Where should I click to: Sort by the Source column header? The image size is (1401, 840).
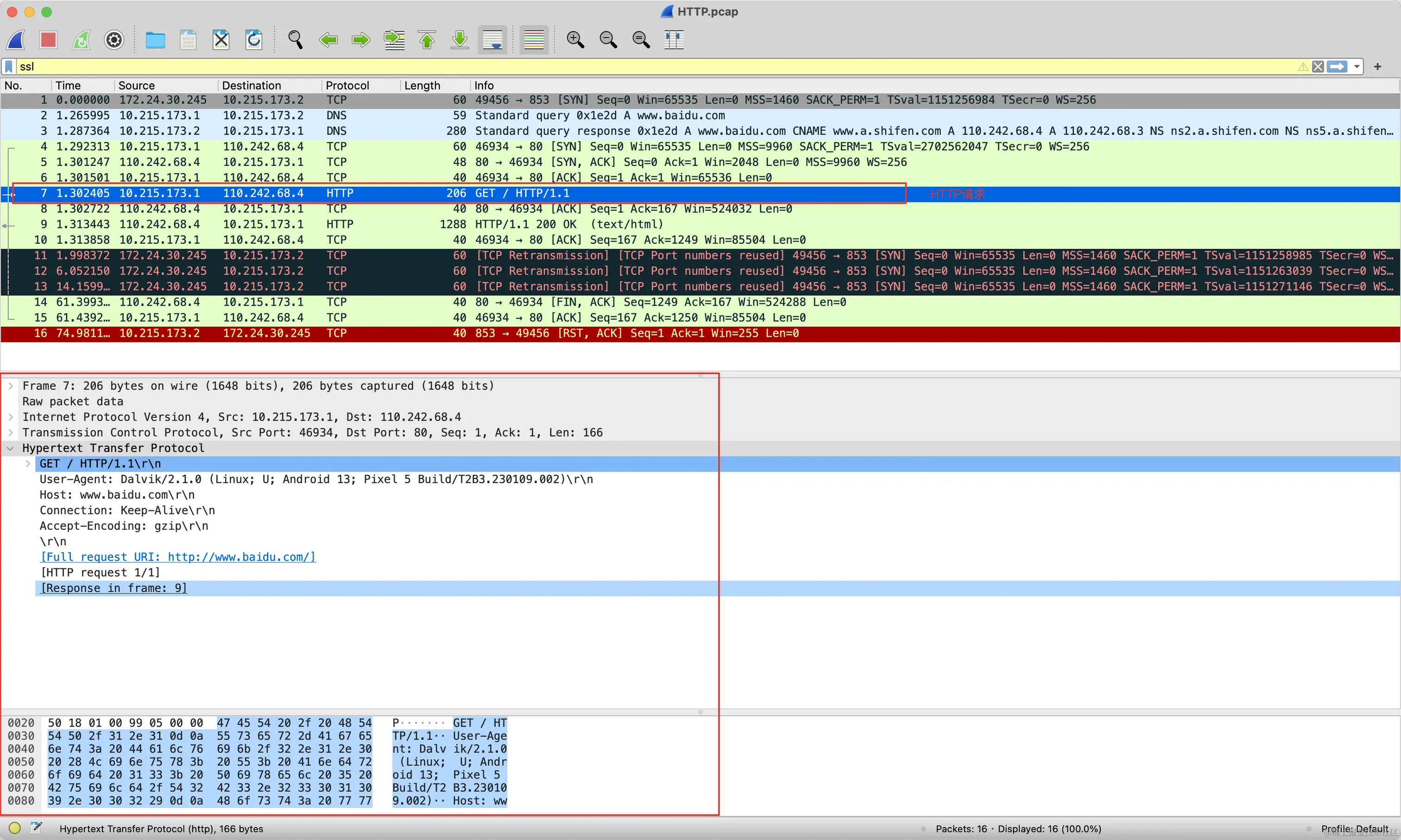[136, 85]
